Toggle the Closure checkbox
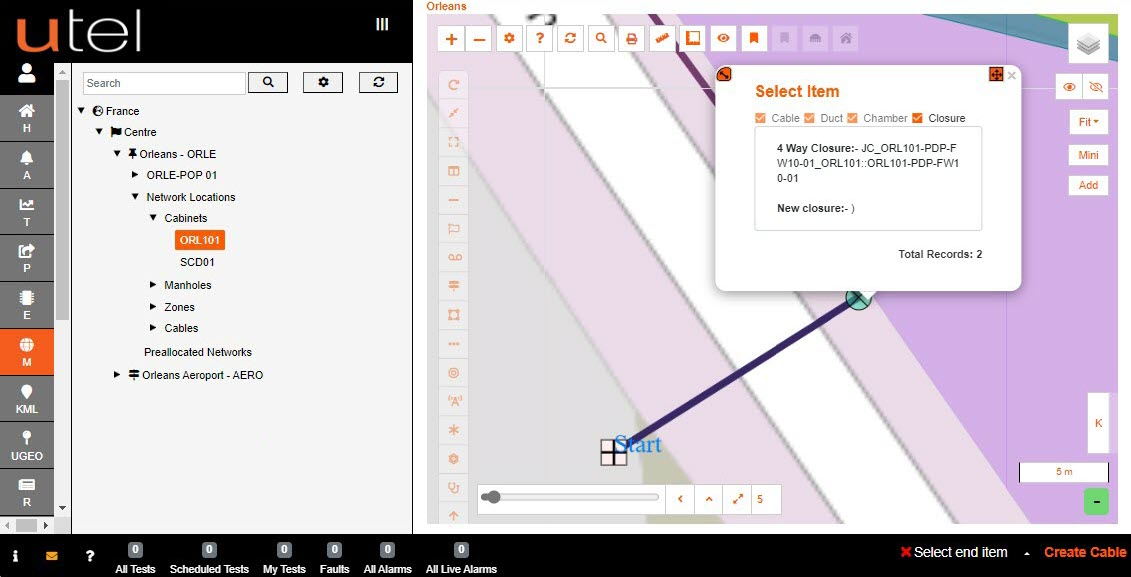 tap(917, 118)
